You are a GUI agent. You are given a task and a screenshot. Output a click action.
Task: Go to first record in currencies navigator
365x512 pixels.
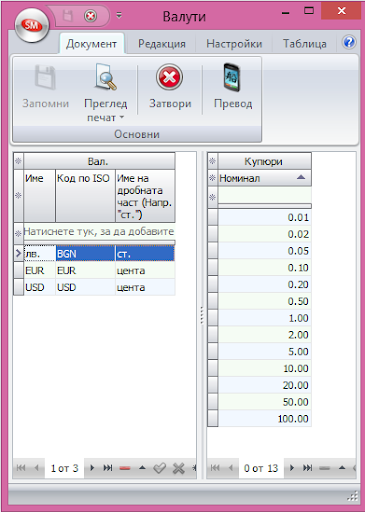[21, 468]
